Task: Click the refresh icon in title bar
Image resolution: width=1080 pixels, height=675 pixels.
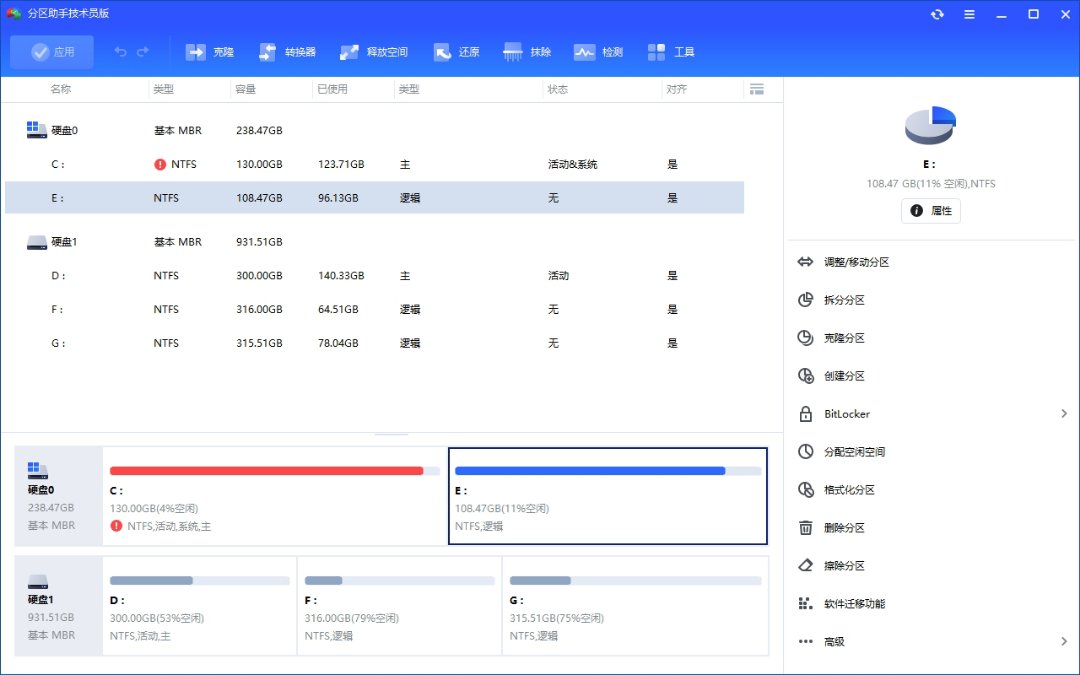Action: click(x=937, y=14)
